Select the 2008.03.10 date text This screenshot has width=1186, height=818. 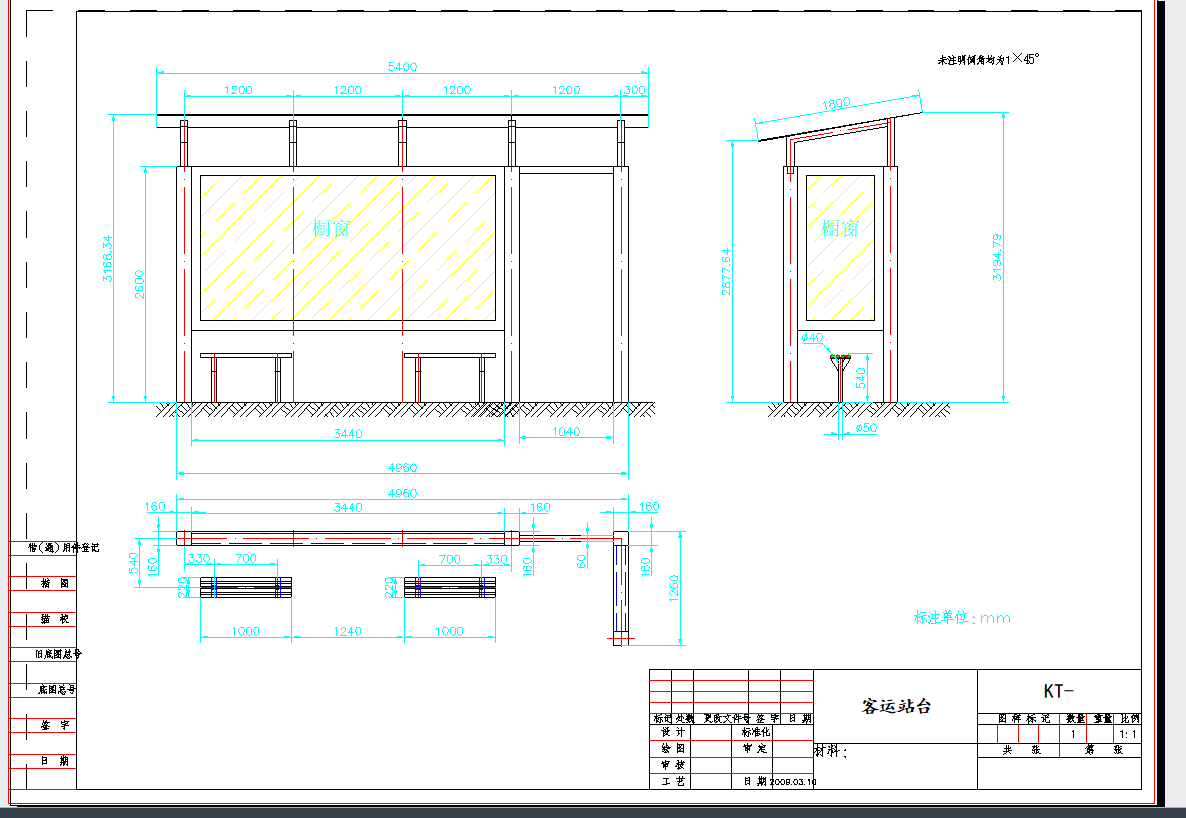click(792, 782)
